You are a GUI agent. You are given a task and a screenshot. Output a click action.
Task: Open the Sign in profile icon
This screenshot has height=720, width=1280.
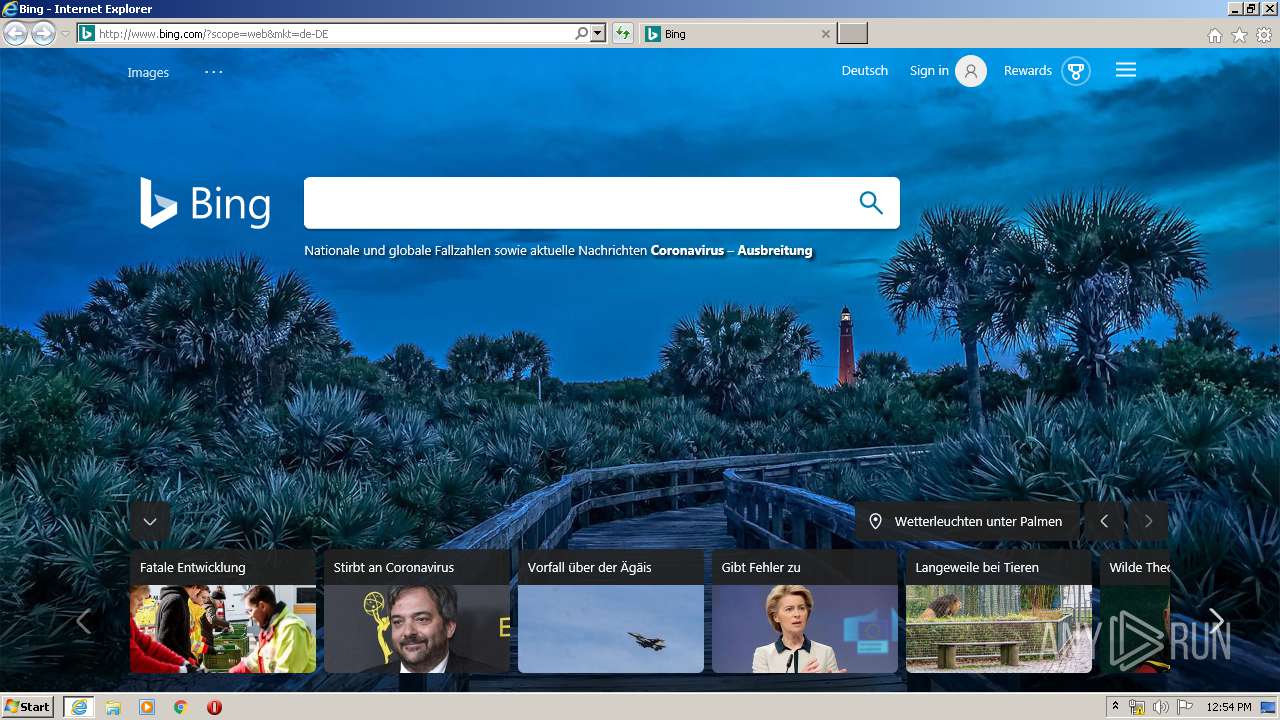tap(971, 71)
